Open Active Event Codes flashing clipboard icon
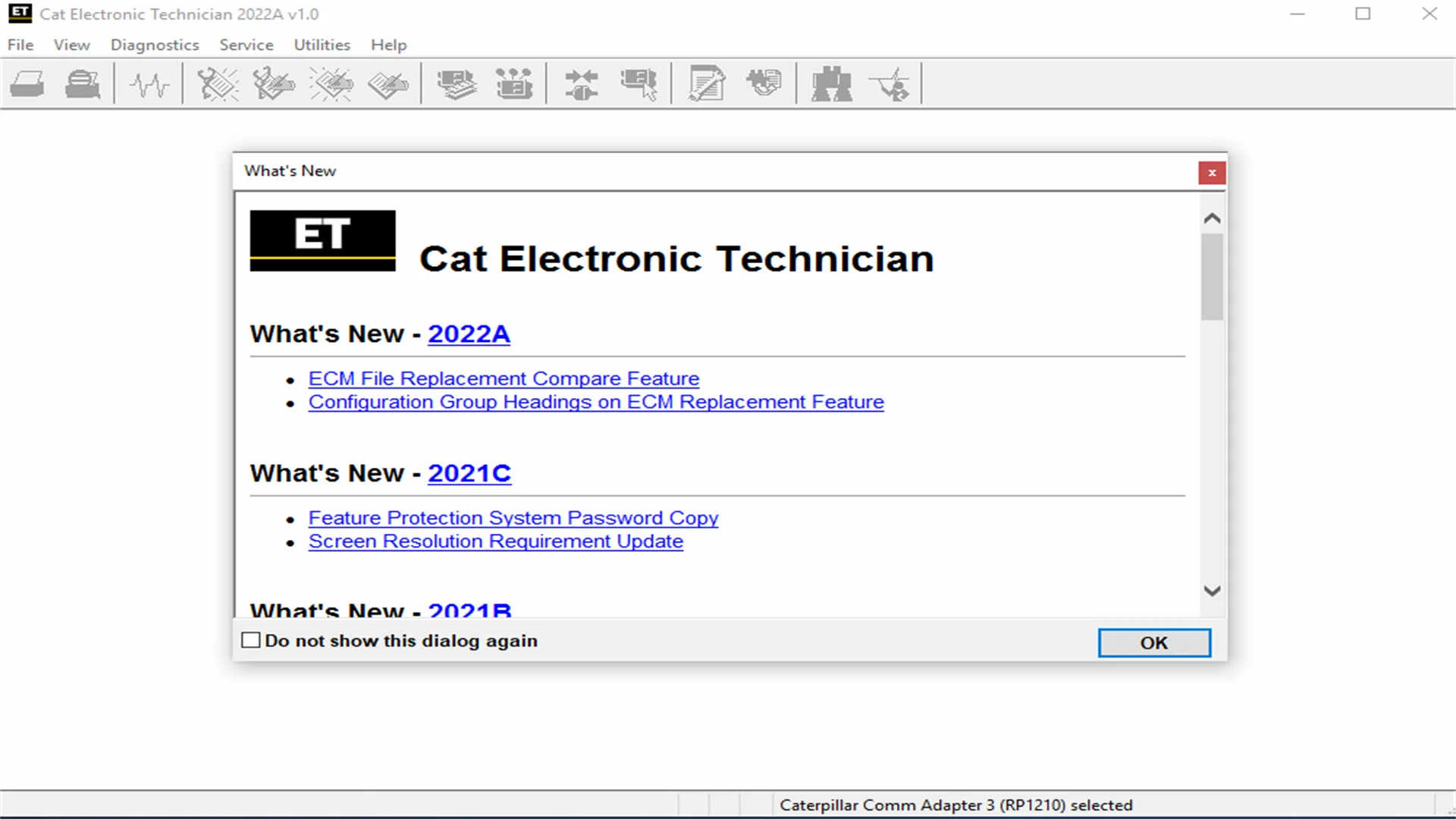 (x=331, y=84)
